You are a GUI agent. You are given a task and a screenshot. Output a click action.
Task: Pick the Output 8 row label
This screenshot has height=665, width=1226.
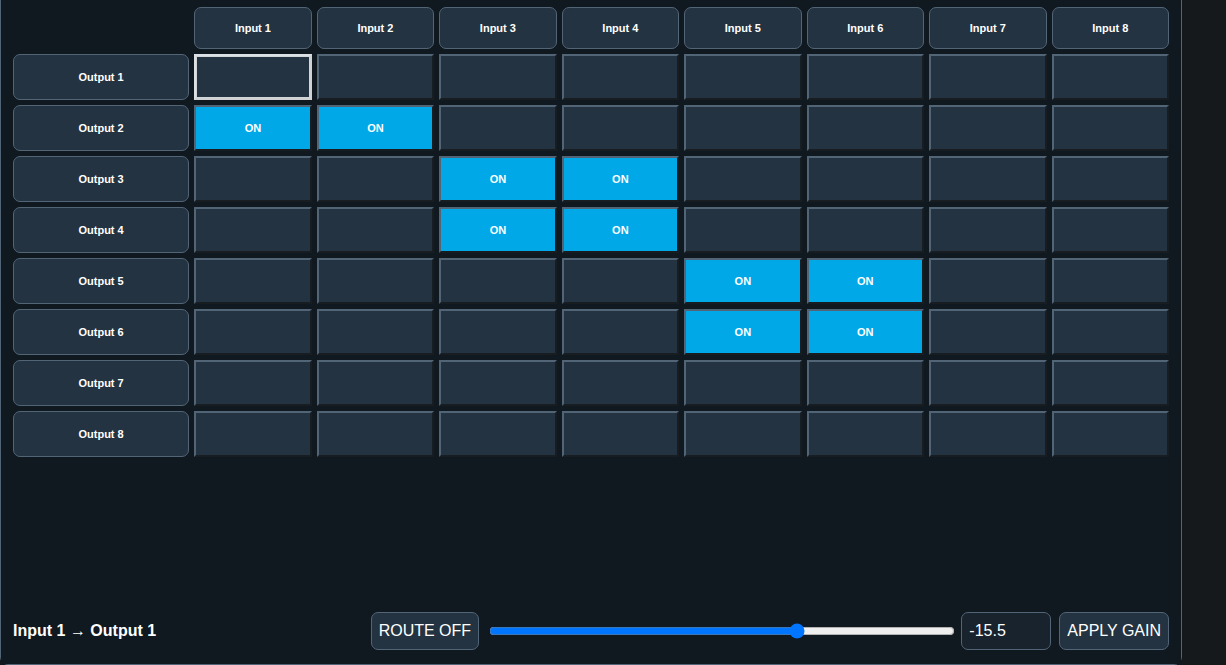pos(101,434)
